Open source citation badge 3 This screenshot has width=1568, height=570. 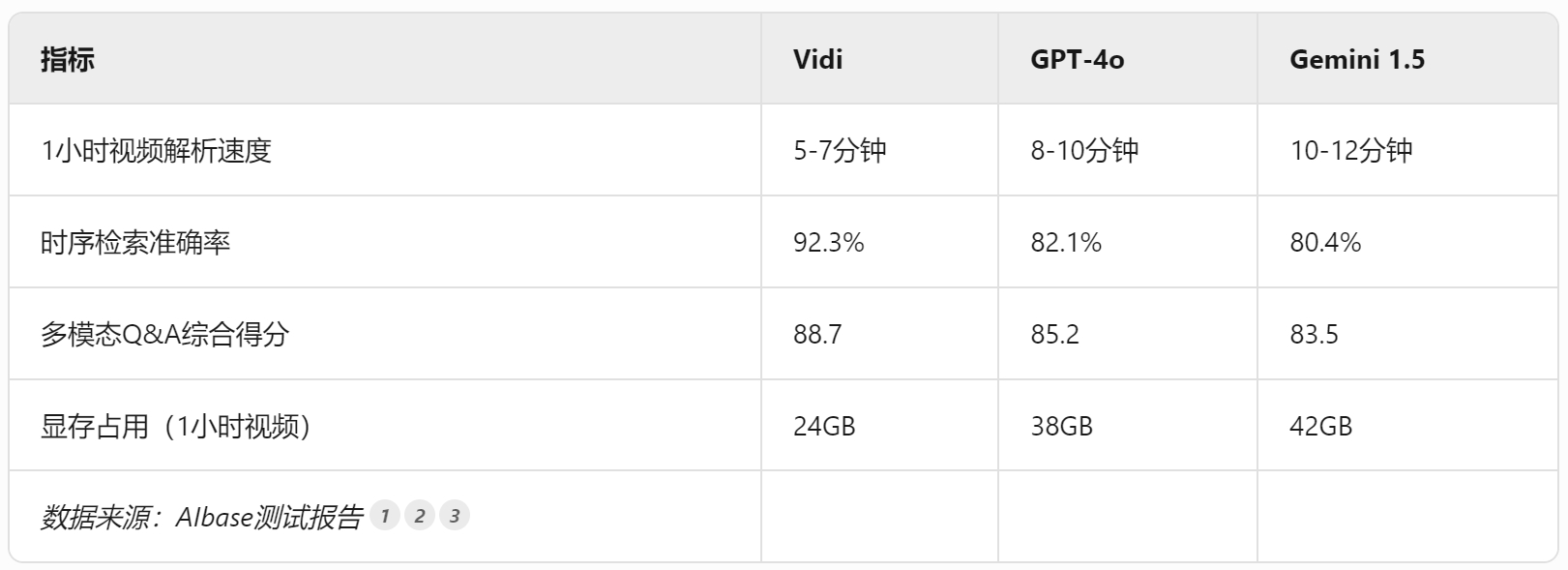coord(455,516)
